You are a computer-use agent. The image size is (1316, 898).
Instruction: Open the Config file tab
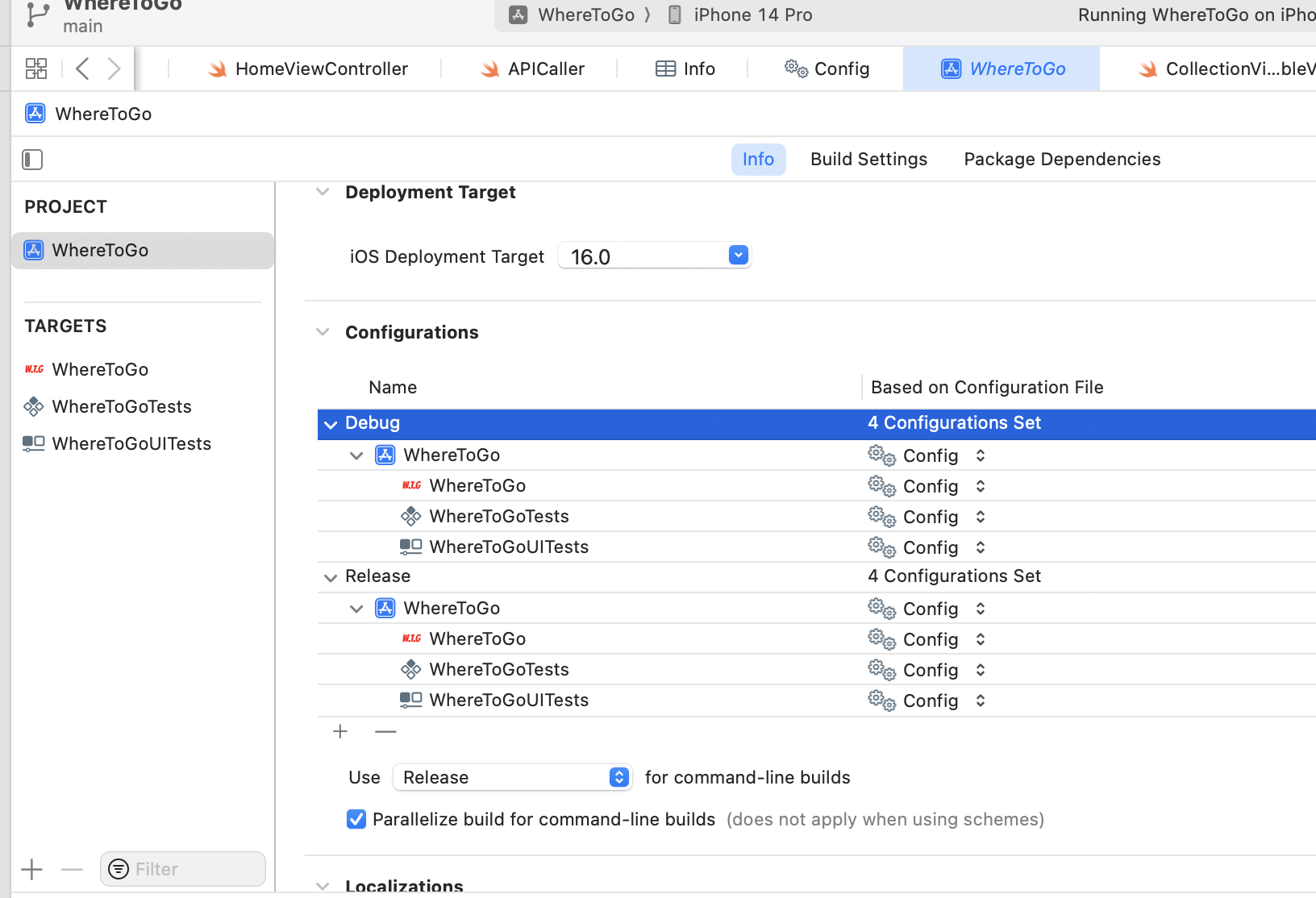pyautogui.click(x=827, y=69)
